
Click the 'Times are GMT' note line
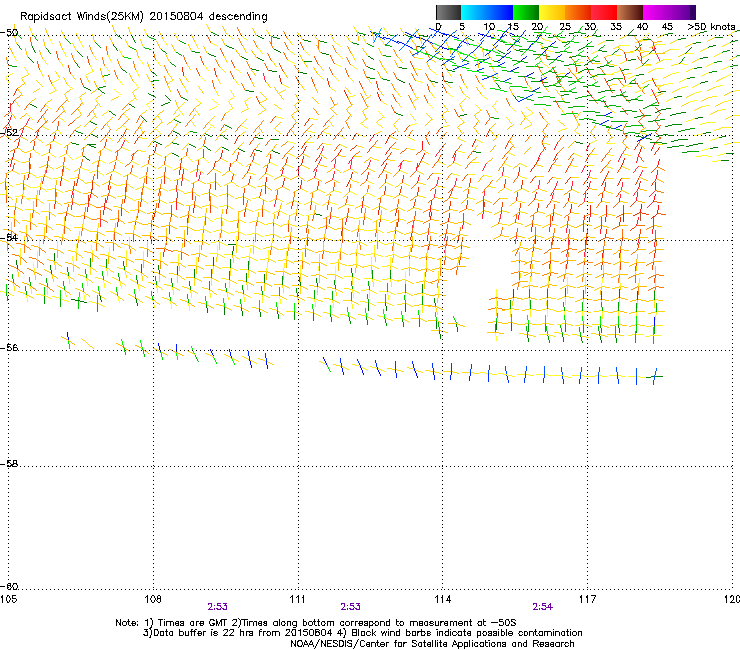pos(316,623)
